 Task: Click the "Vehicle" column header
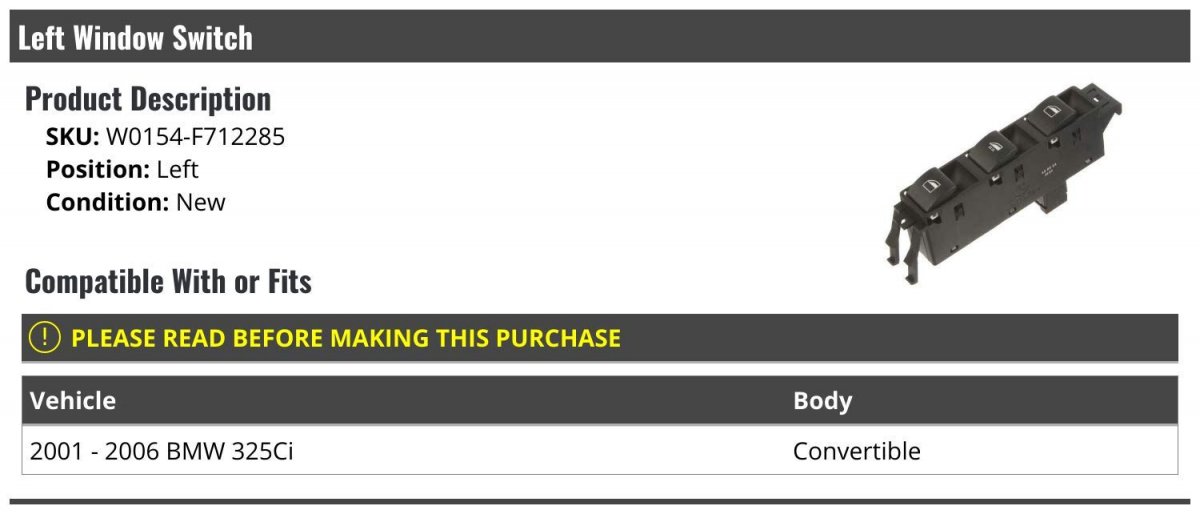(73, 401)
